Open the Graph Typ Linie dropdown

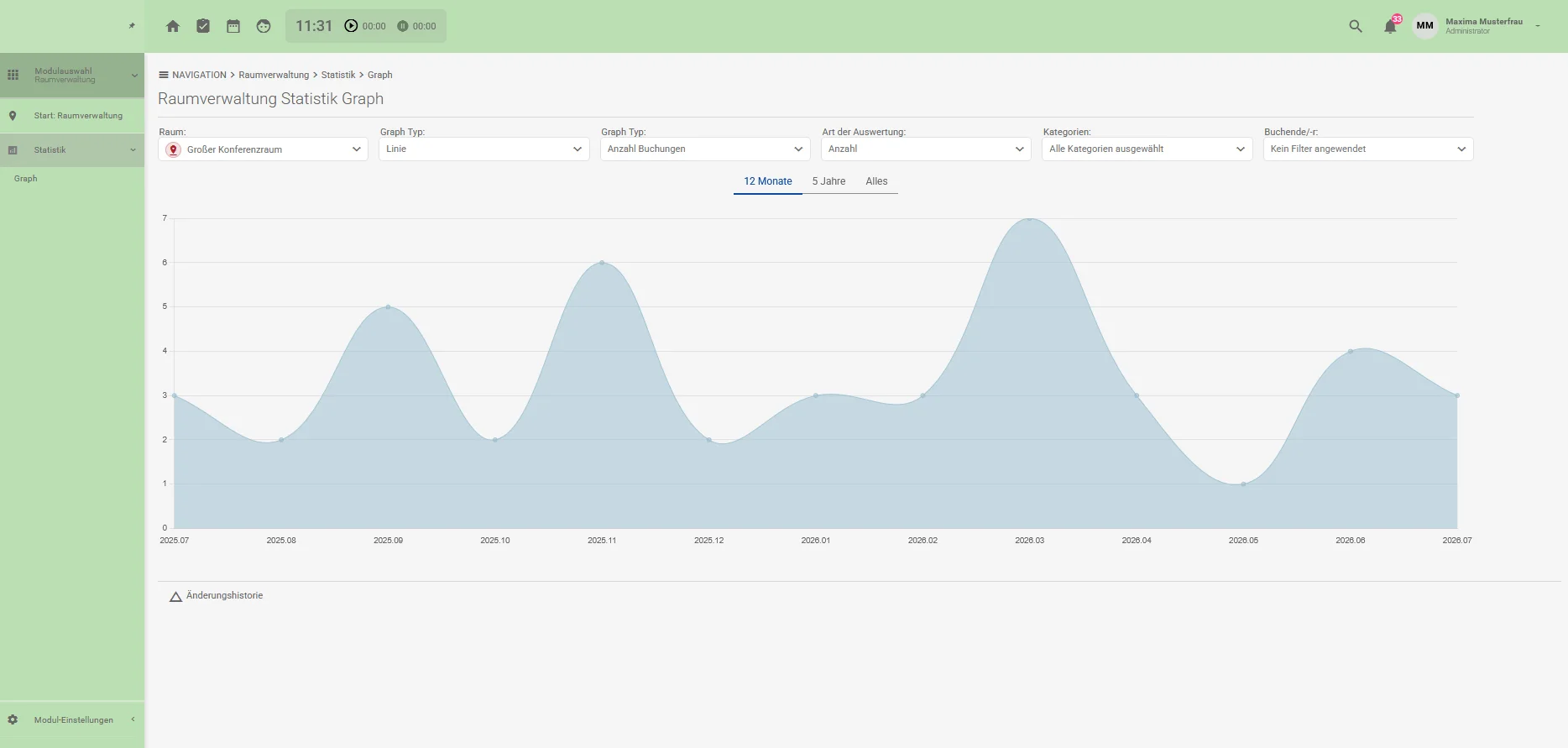[x=484, y=149]
